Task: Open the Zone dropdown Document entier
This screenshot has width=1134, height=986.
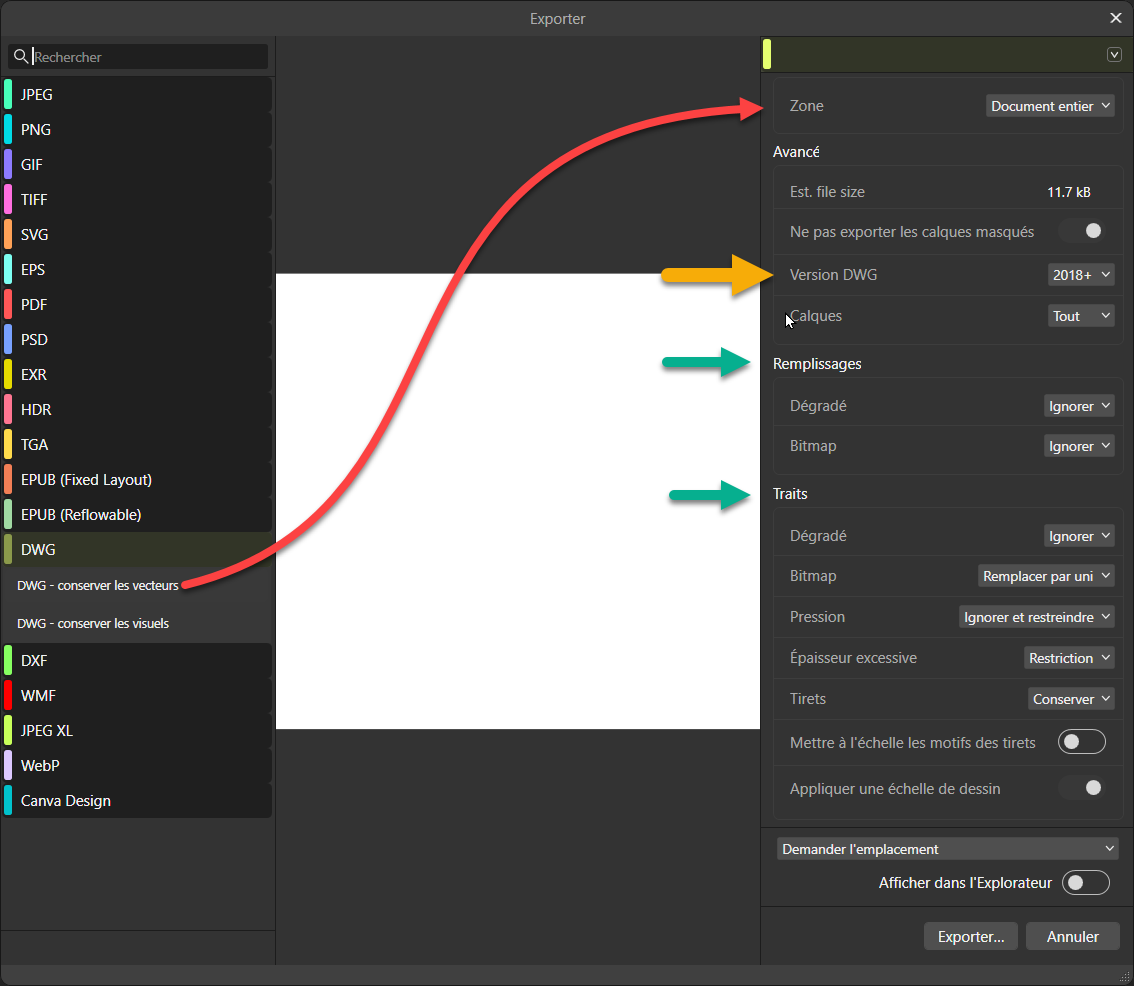Action: [1050, 106]
